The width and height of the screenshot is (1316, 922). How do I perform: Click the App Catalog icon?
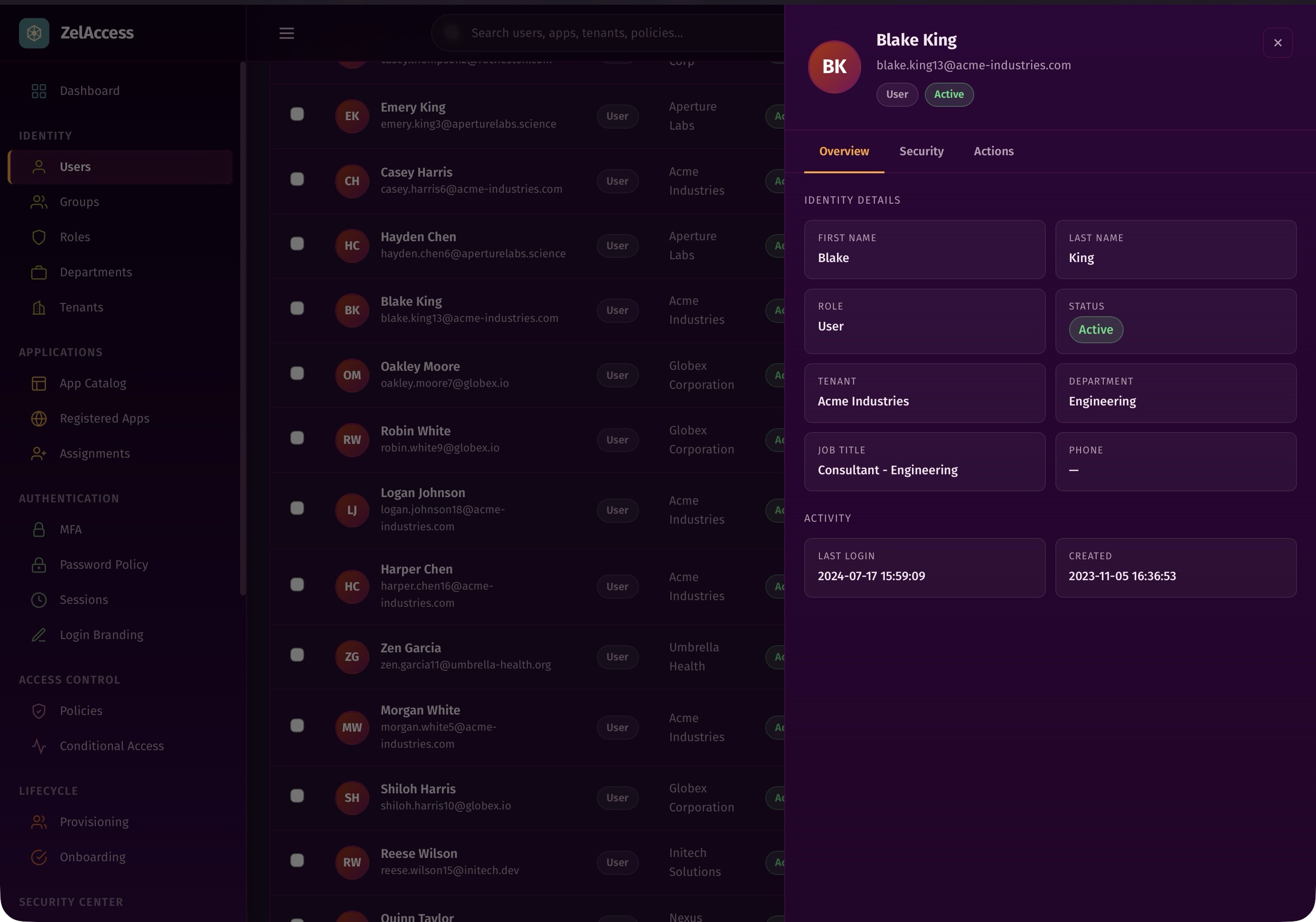point(38,383)
